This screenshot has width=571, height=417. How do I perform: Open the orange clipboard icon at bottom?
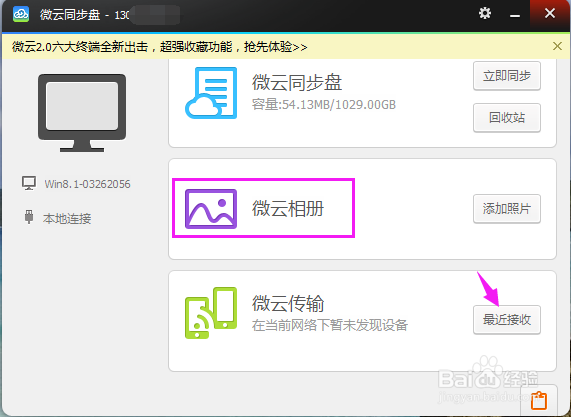click(x=539, y=401)
